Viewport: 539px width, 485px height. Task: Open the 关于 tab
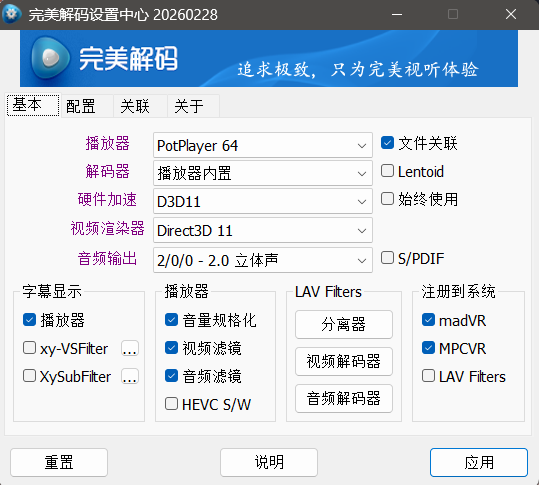coord(194,106)
